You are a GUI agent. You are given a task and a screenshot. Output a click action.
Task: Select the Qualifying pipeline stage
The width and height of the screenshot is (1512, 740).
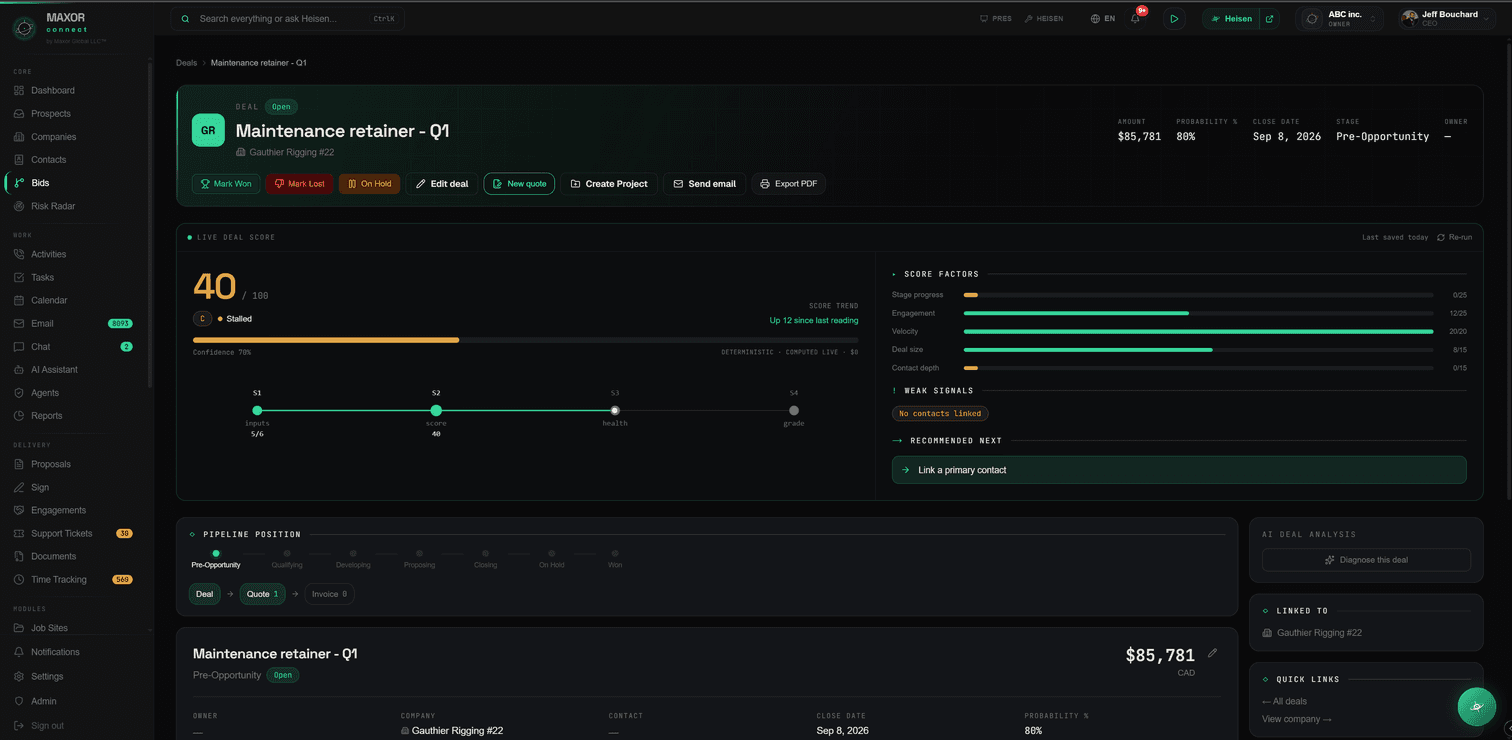pyautogui.click(x=287, y=559)
